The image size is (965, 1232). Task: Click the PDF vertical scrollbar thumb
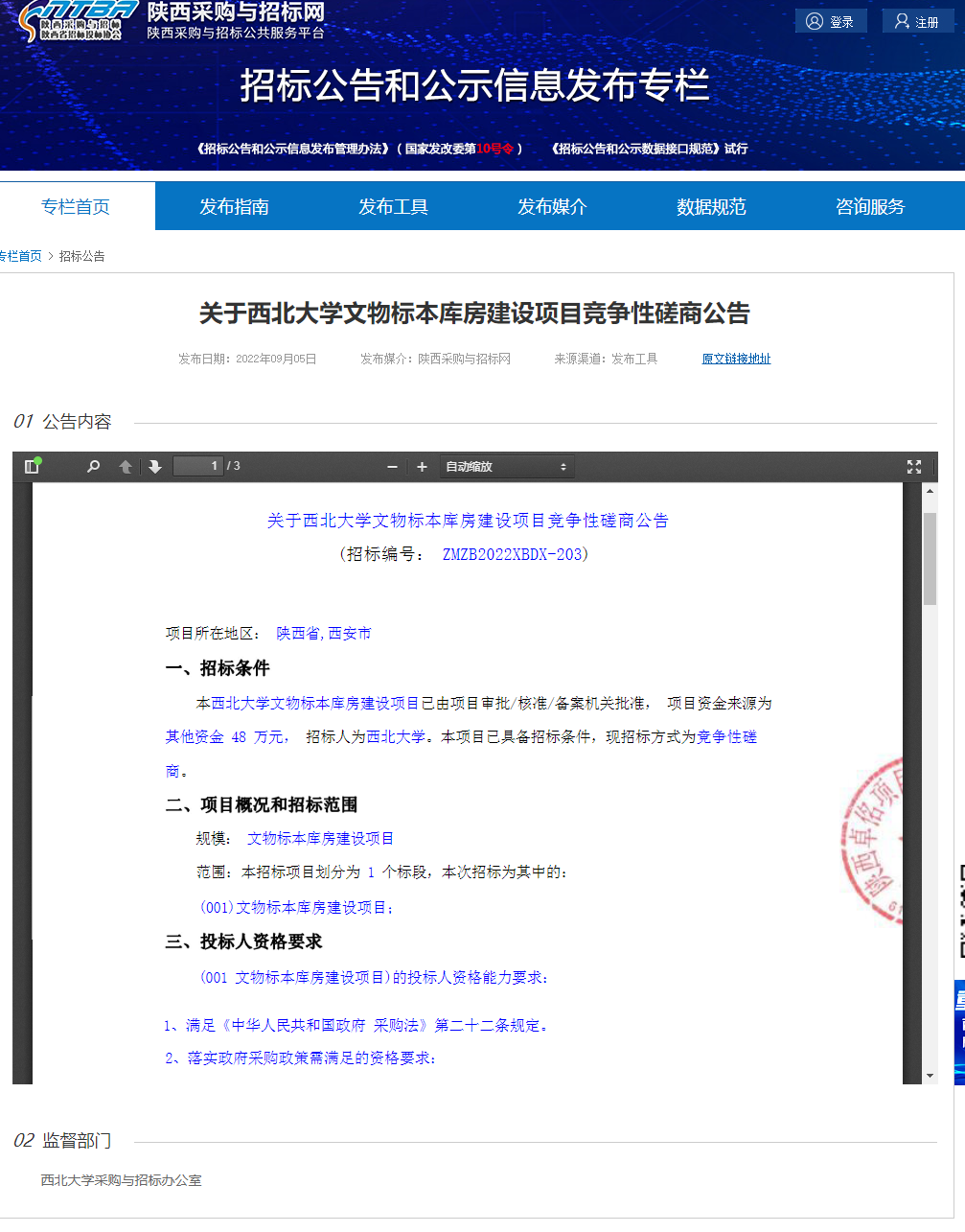[x=930, y=558]
